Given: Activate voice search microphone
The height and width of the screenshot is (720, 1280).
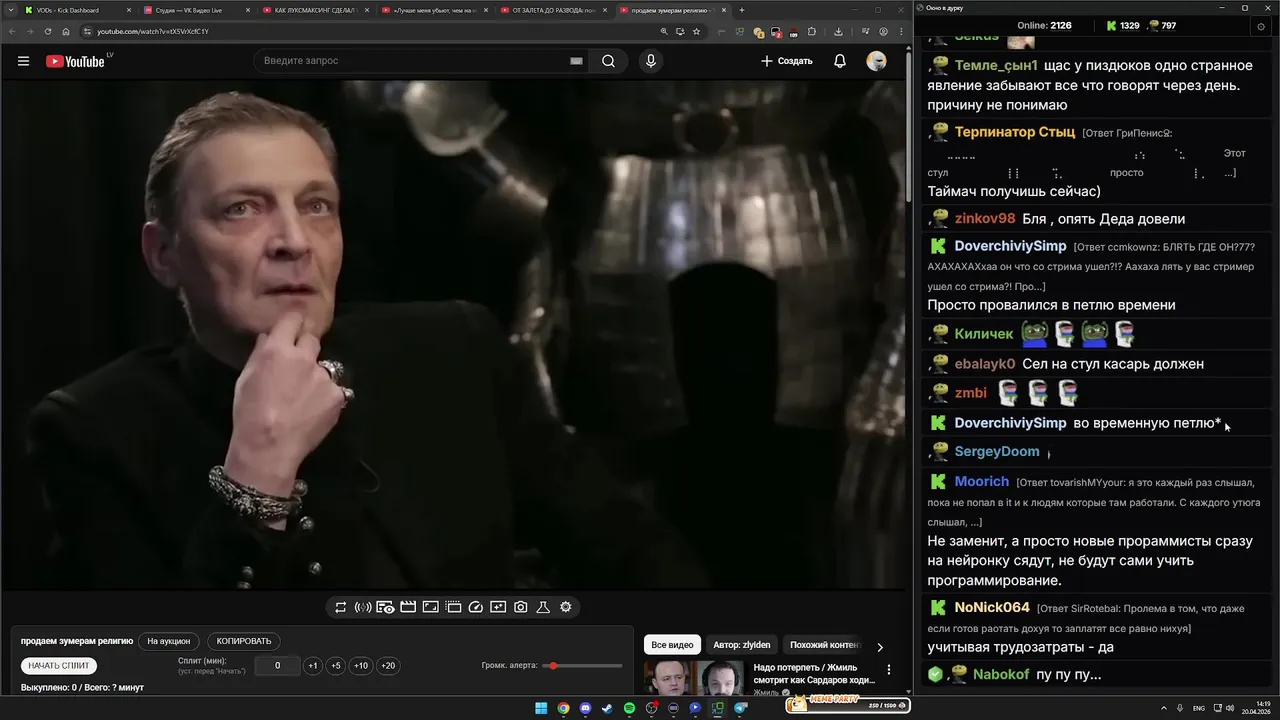Looking at the screenshot, I should point(651,61).
